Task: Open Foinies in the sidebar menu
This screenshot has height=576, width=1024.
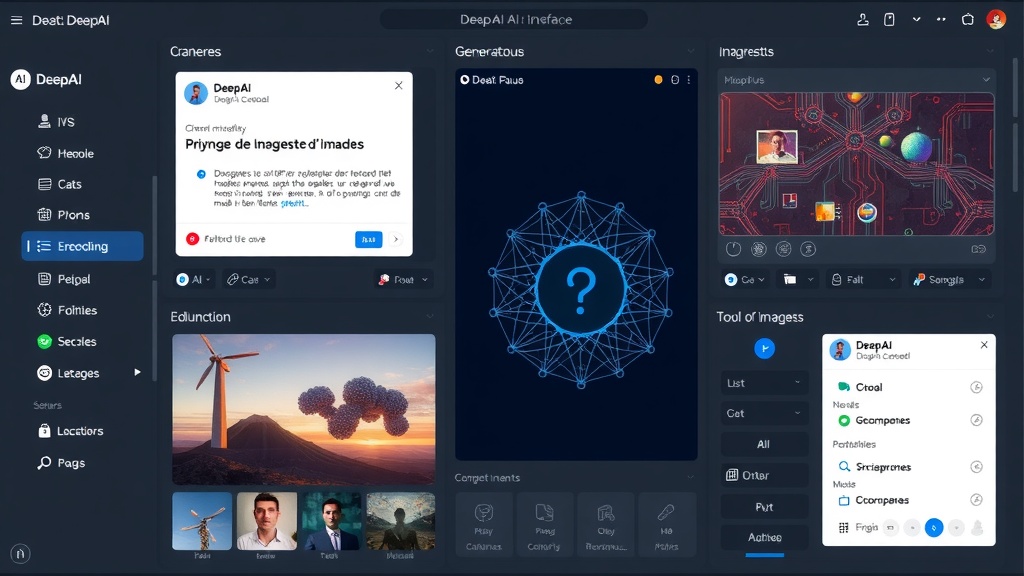Action: coord(76,310)
